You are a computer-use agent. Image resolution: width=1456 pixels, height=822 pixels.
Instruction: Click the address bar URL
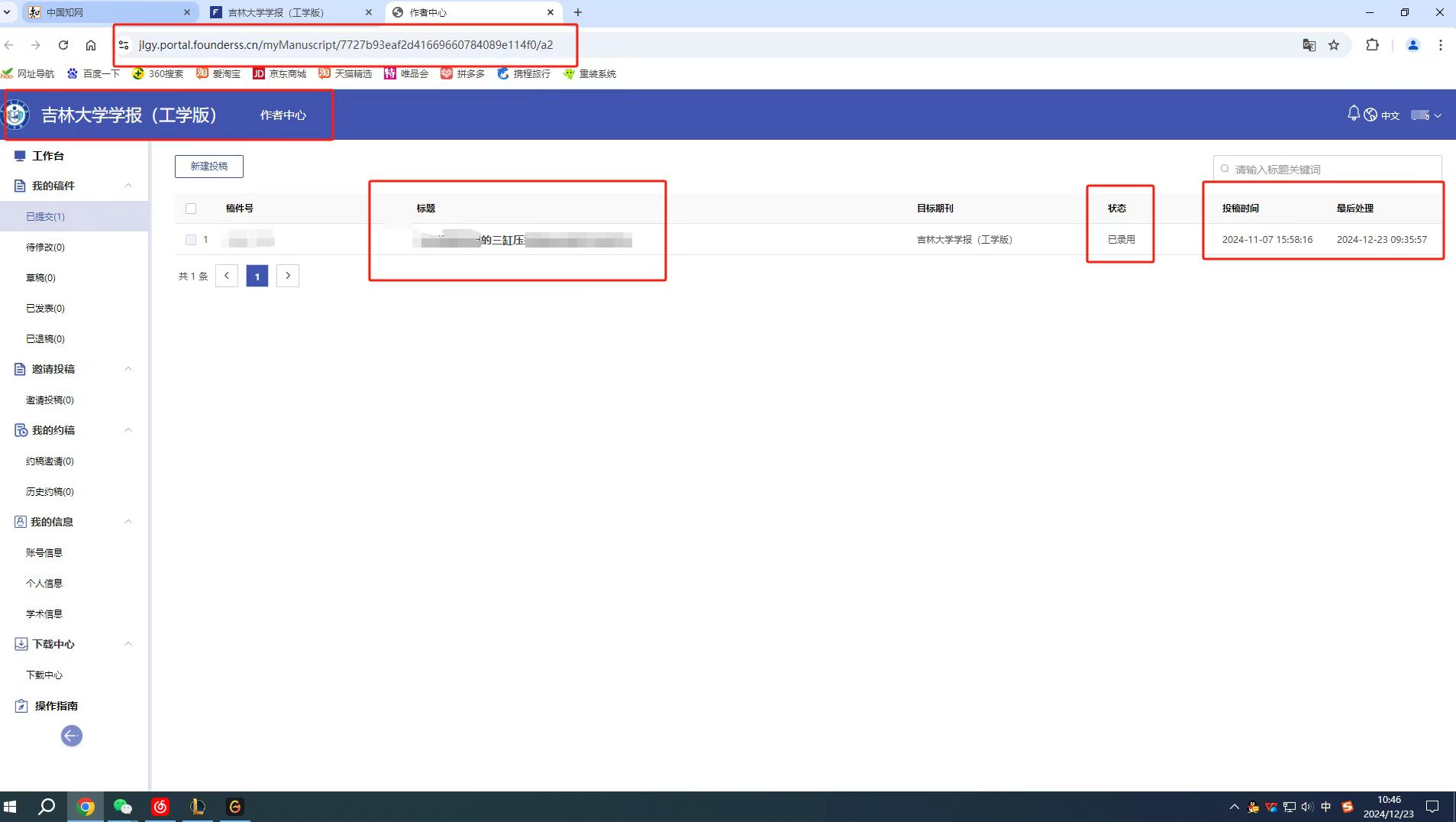(x=346, y=45)
